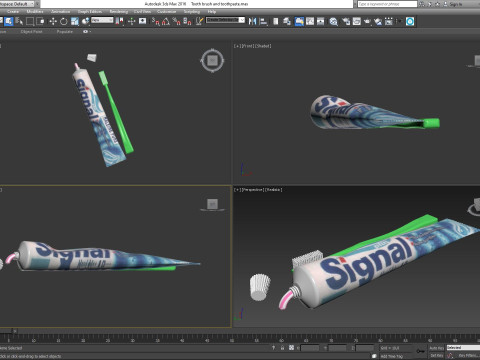The image size is (480, 360).
Task: Click the Use Pivot Point Center icon
Action: pyautogui.click(x=119, y=21)
